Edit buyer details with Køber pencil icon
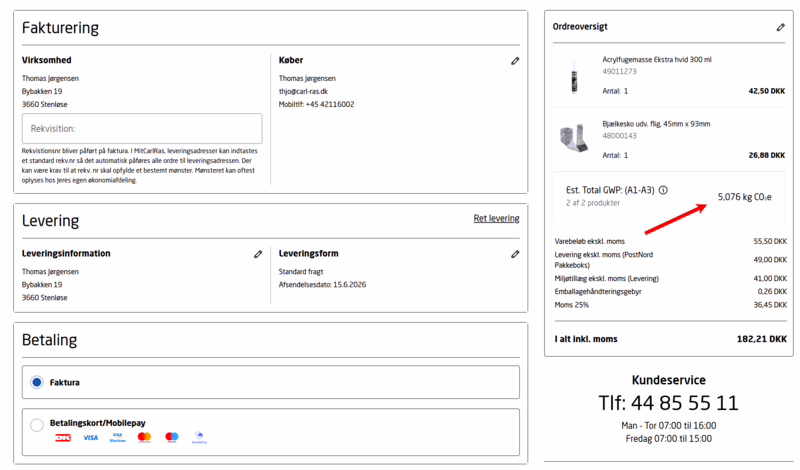 coord(515,61)
